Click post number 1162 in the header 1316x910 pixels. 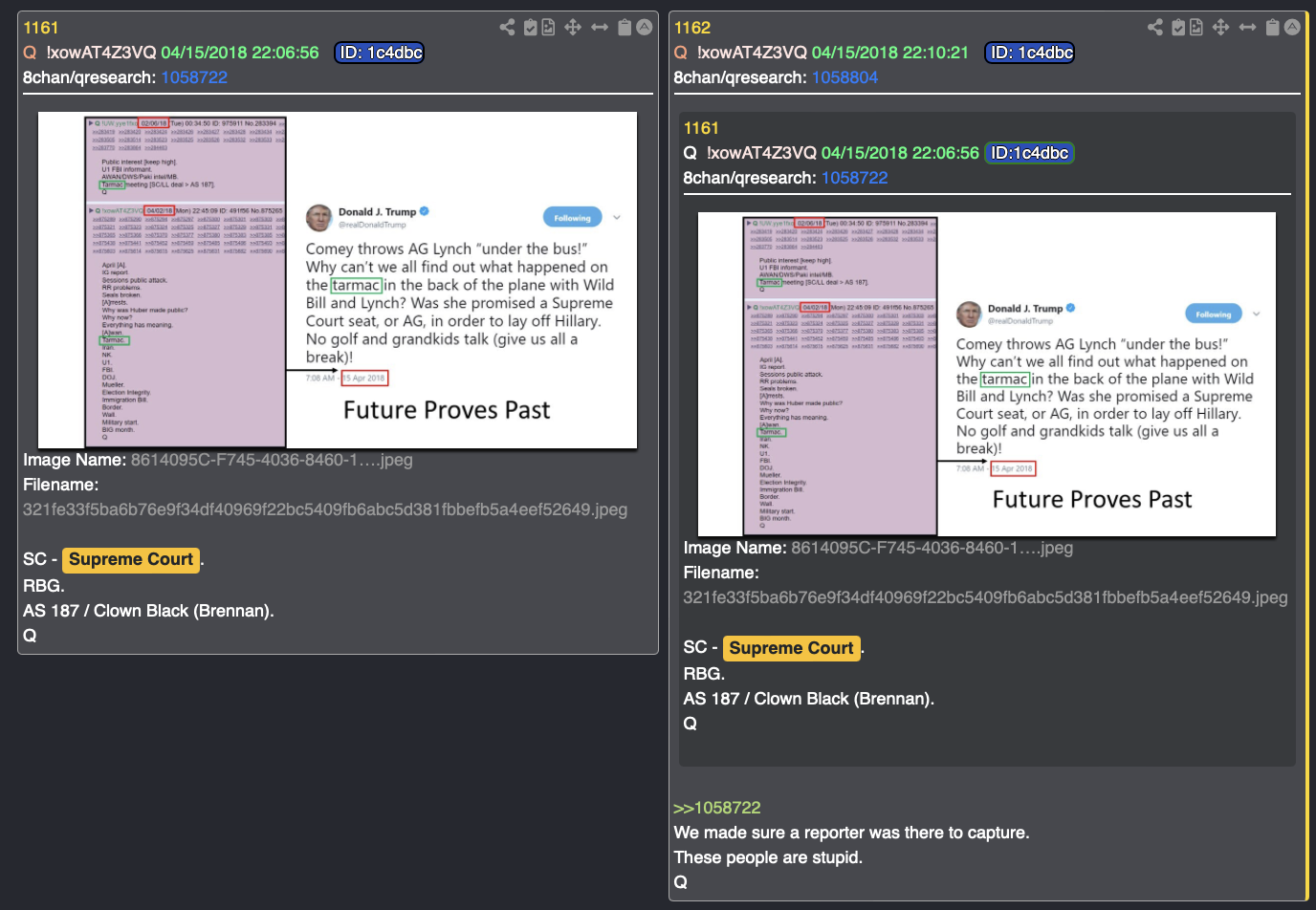[692, 28]
